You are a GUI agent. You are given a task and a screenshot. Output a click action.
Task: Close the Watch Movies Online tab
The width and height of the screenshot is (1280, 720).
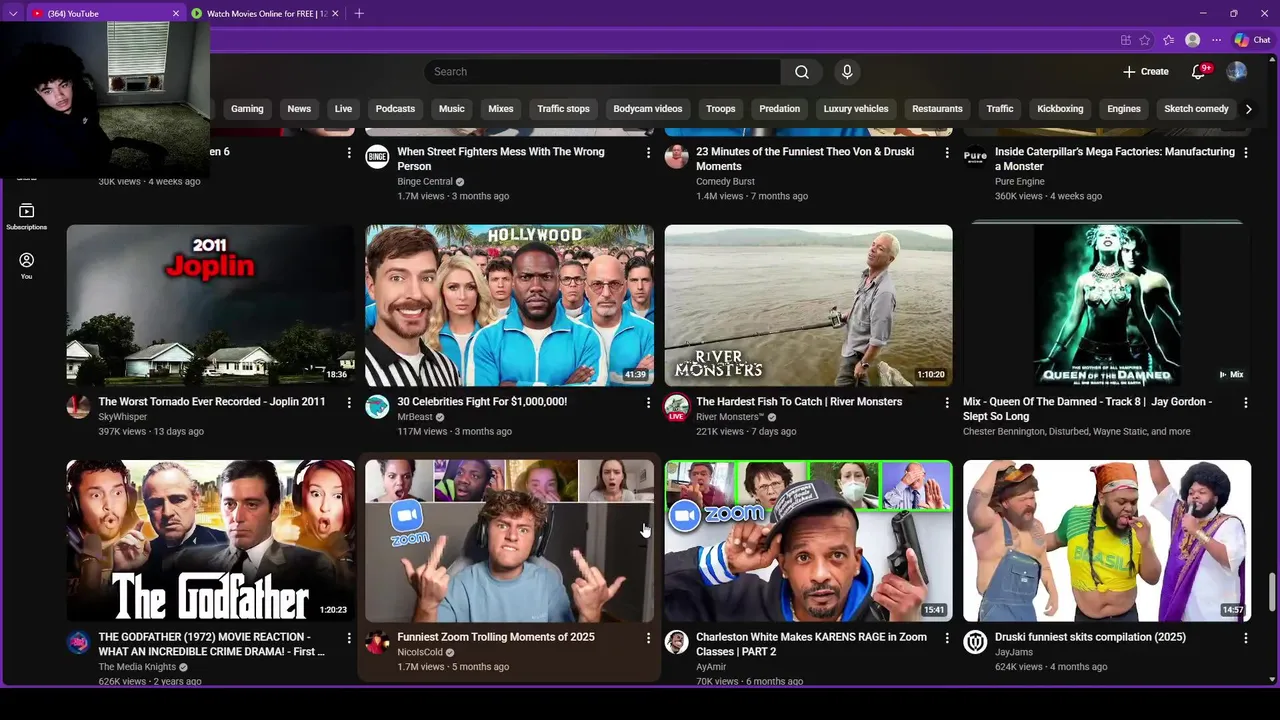coord(335,14)
